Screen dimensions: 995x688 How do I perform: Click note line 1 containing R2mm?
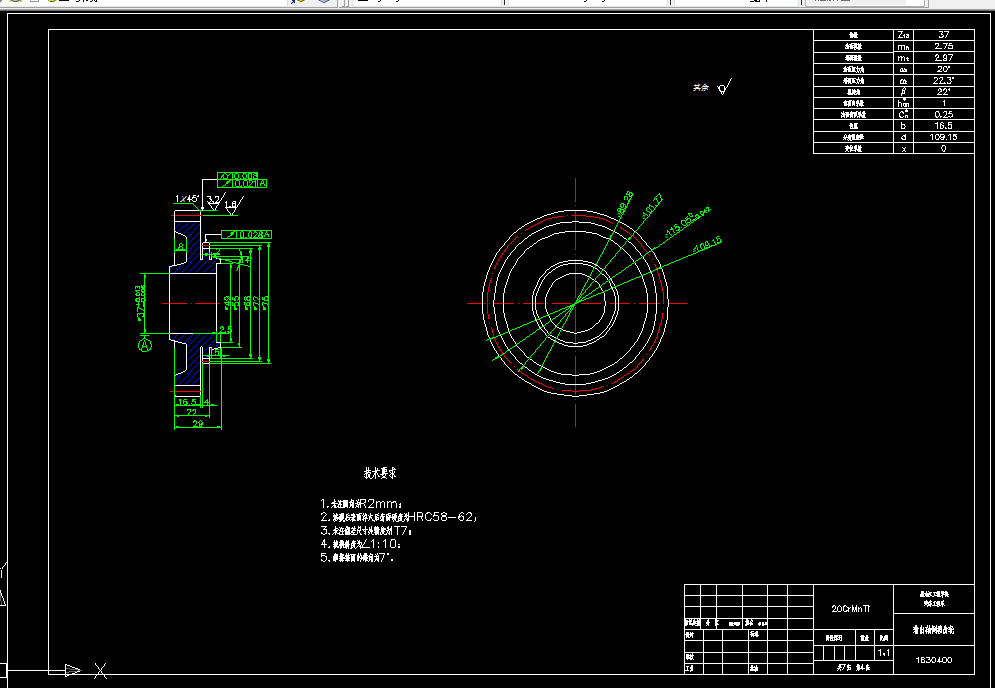pyautogui.click(x=361, y=504)
